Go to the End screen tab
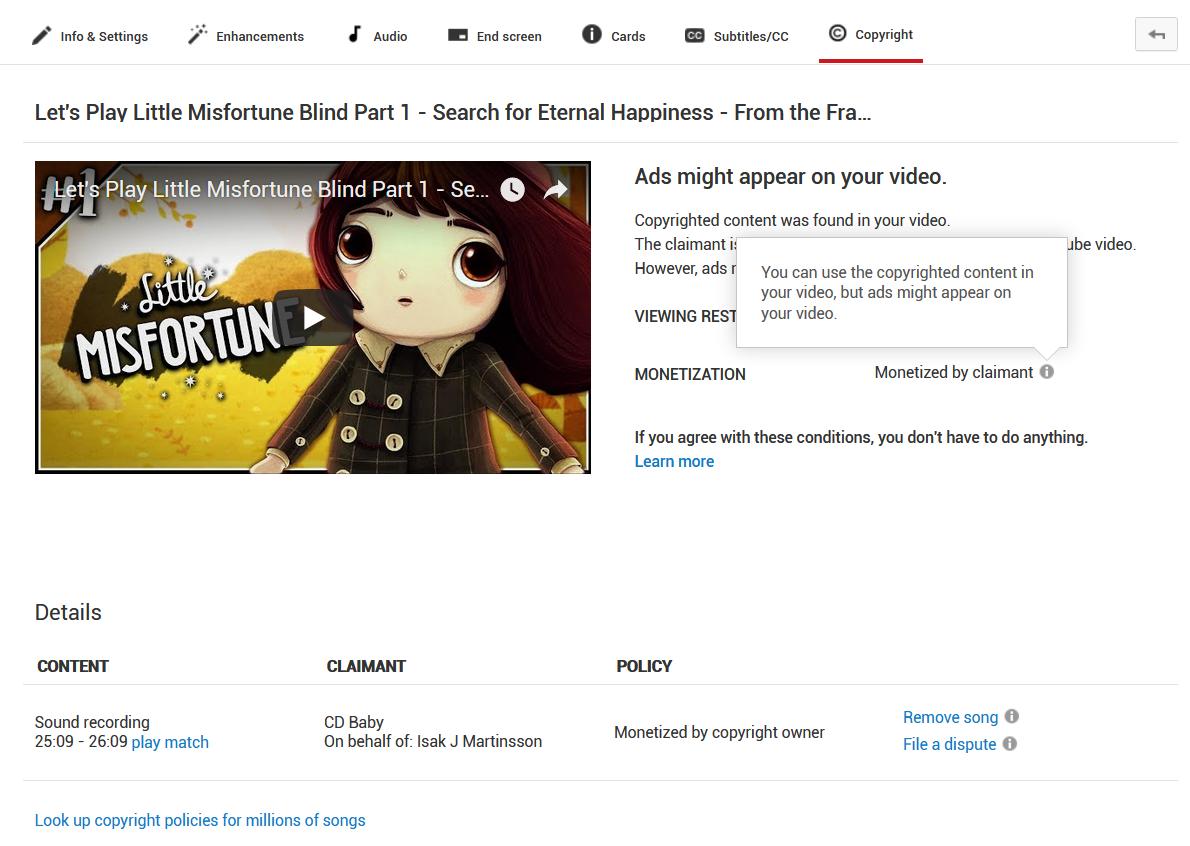 click(x=495, y=36)
